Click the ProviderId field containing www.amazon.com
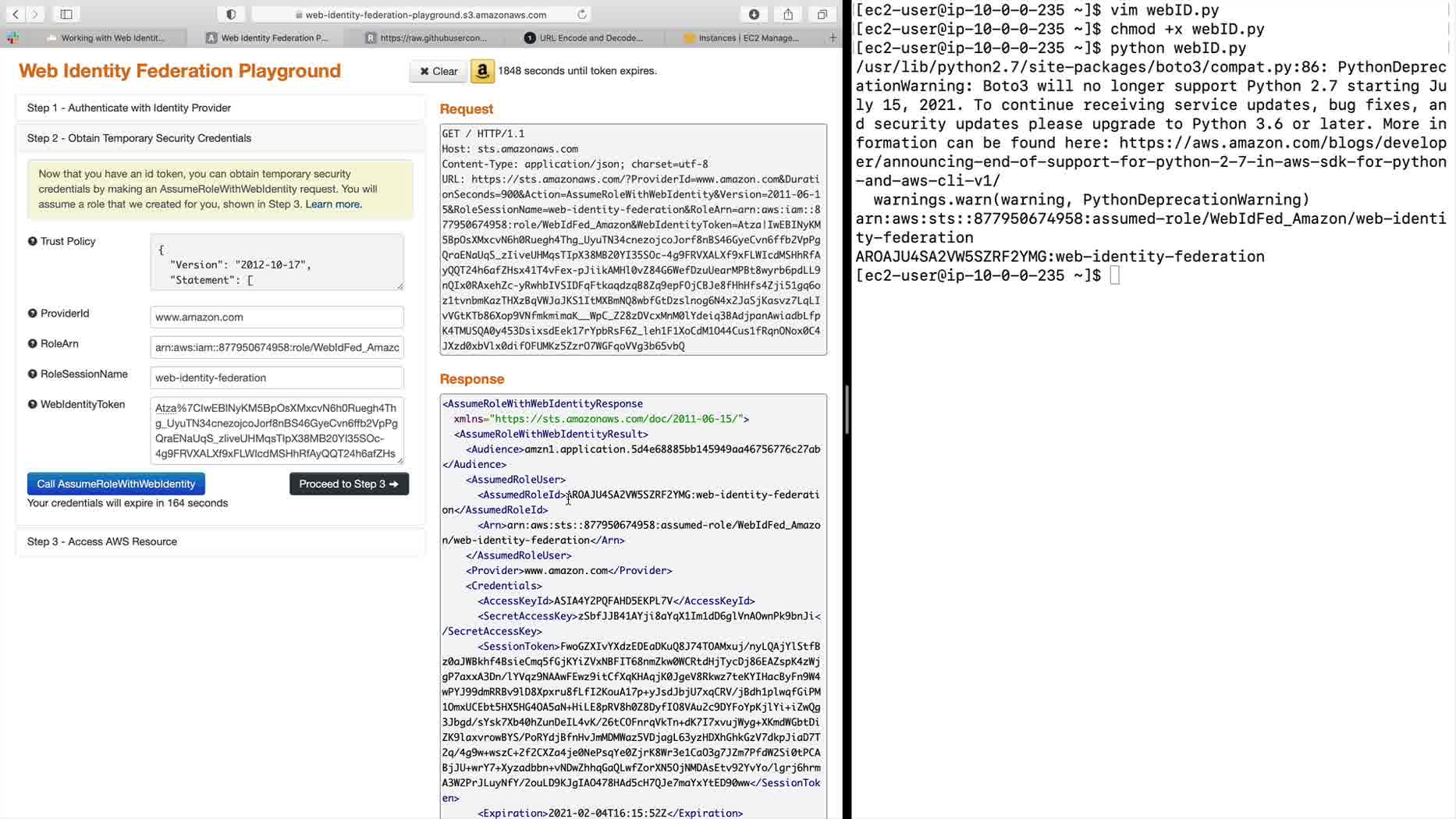The height and width of the screenshot is (819, 1456). pos(277,317)
